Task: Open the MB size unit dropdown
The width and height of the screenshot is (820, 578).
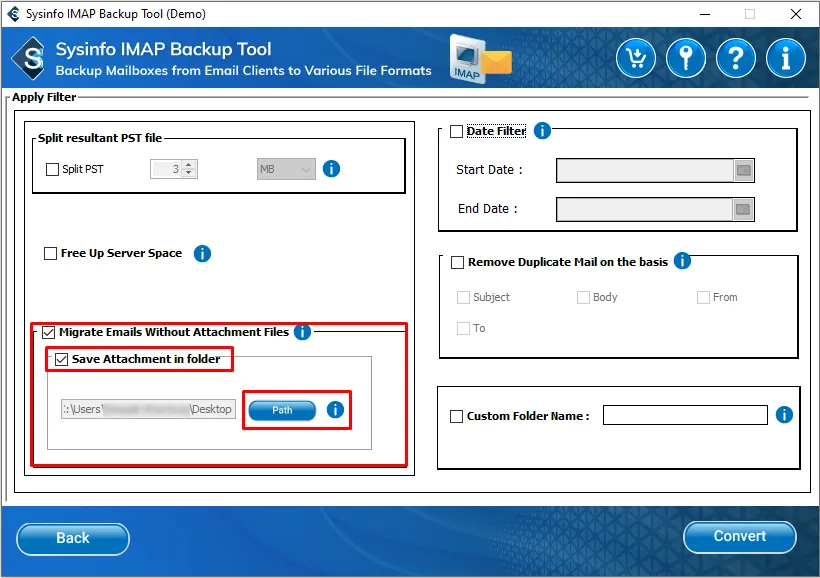Action: [286, 169]
